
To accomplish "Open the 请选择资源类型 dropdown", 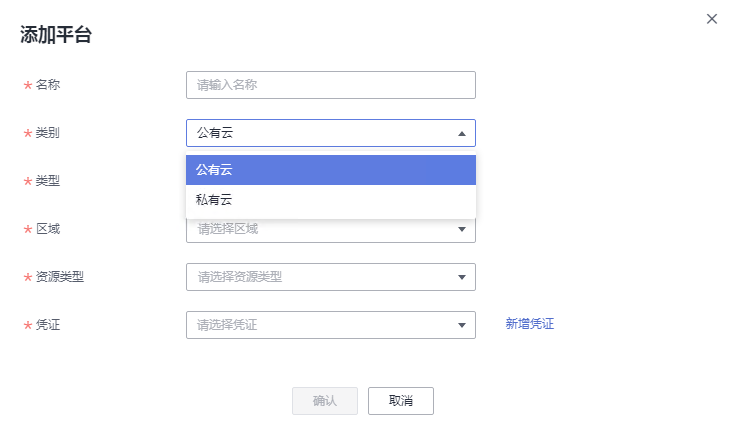I will tap(331, 277).
